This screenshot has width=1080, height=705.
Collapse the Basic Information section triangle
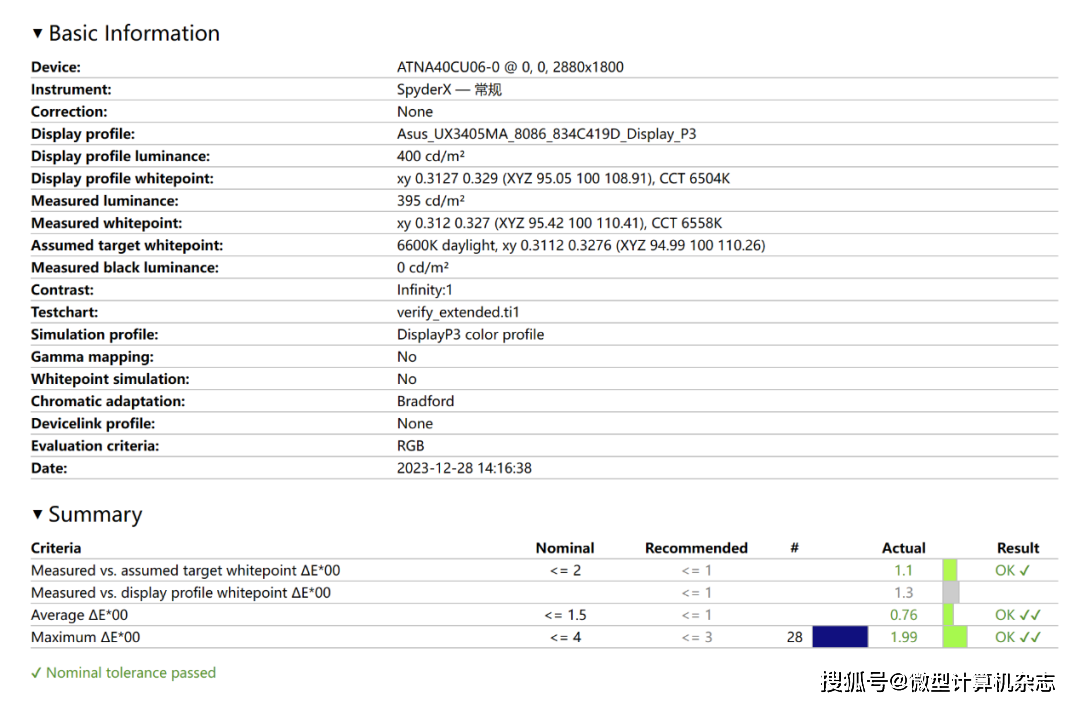(38, 33)
